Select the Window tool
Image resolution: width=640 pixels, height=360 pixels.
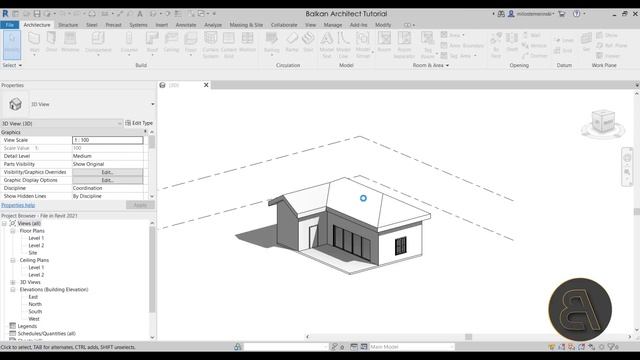70,42
